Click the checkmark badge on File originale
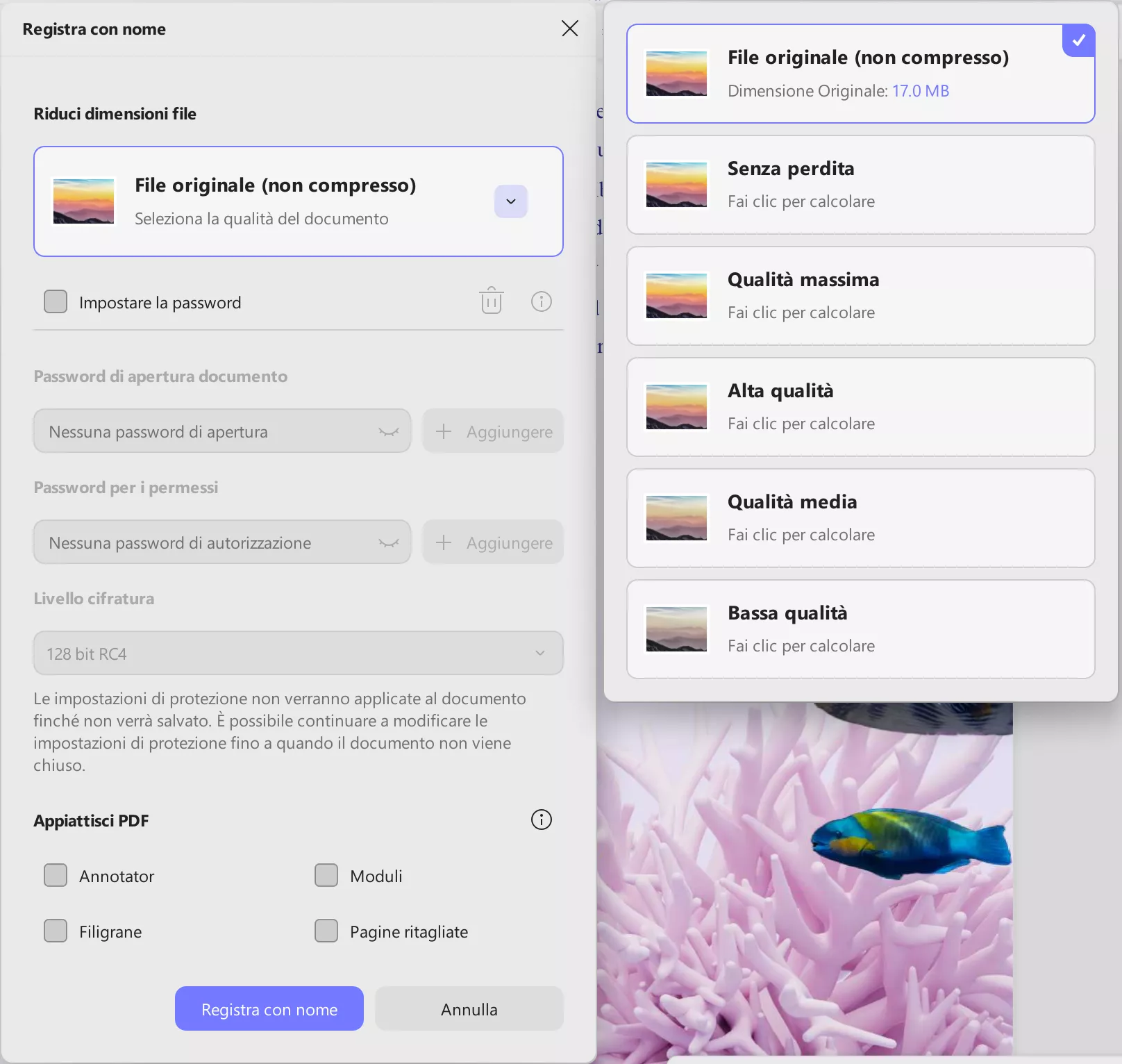 click(1079, 40)
